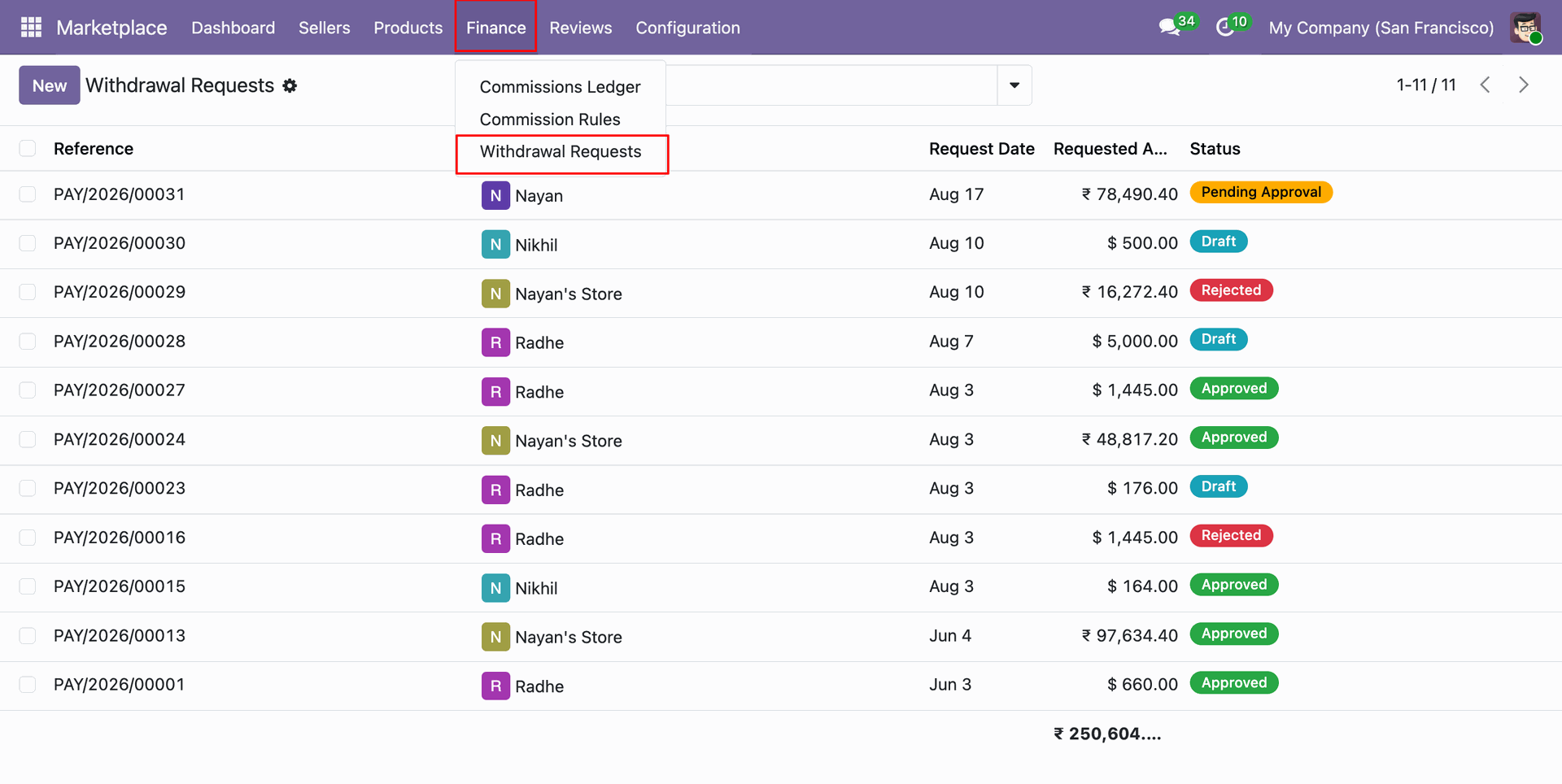Open the Sellers menu
This screenshot has height=784, width=1562.
coord(324,28)
